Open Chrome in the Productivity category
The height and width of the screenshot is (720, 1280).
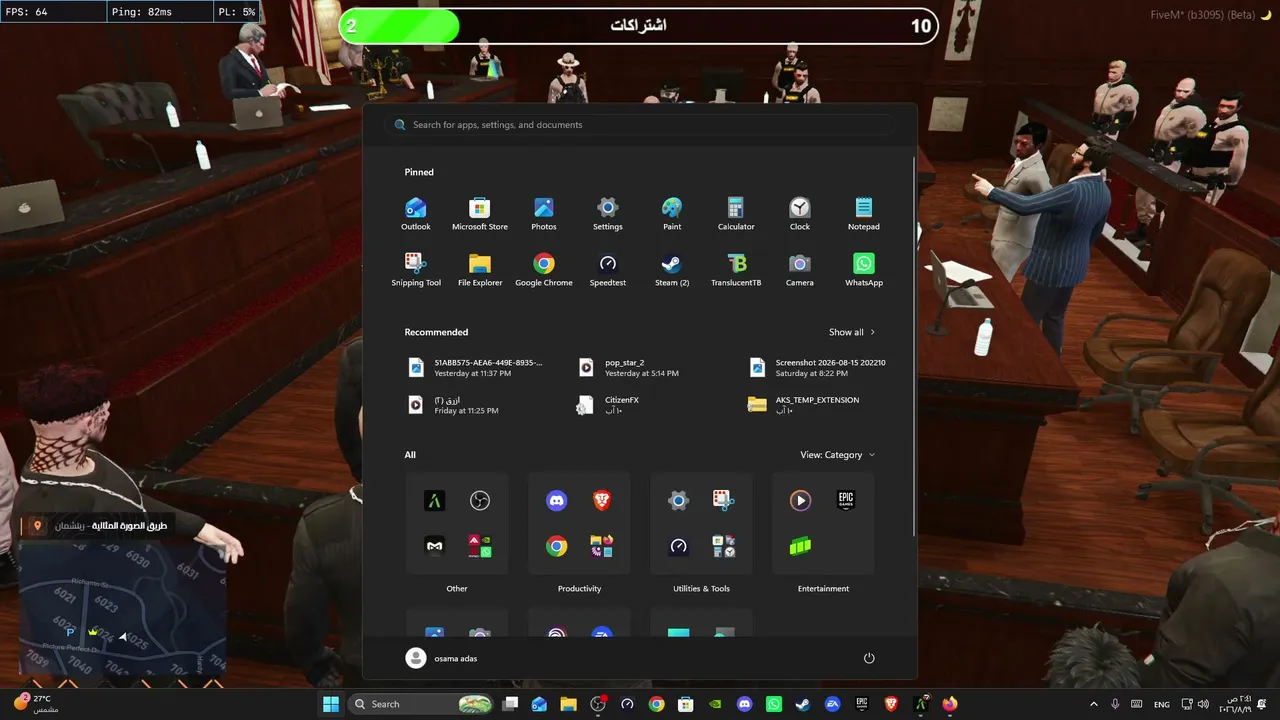coord(557,546)
